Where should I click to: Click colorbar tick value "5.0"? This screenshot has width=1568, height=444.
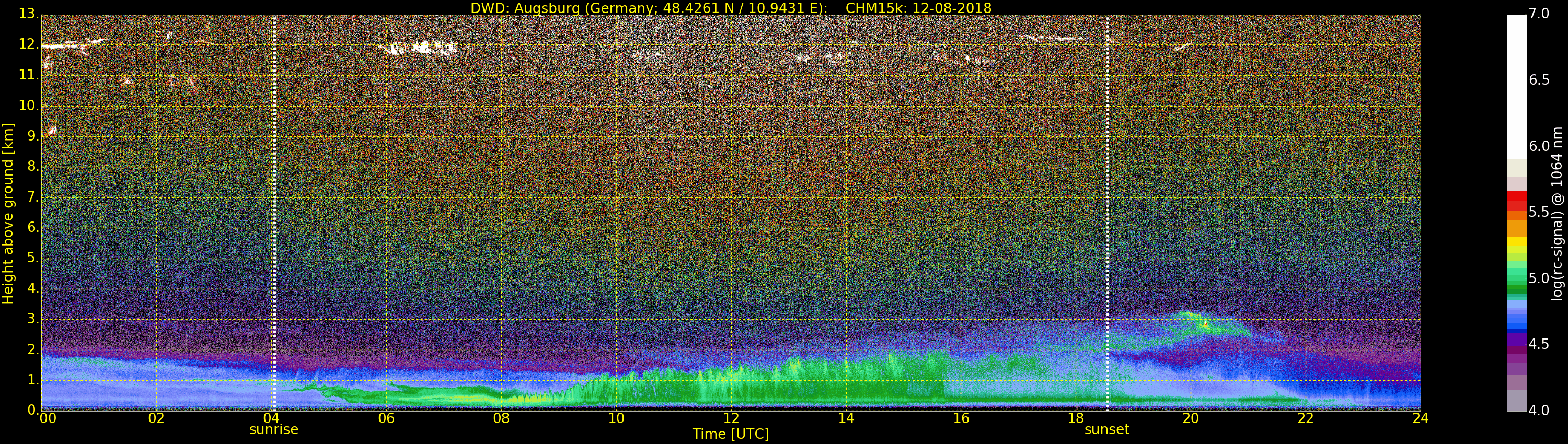[1539, 278]
